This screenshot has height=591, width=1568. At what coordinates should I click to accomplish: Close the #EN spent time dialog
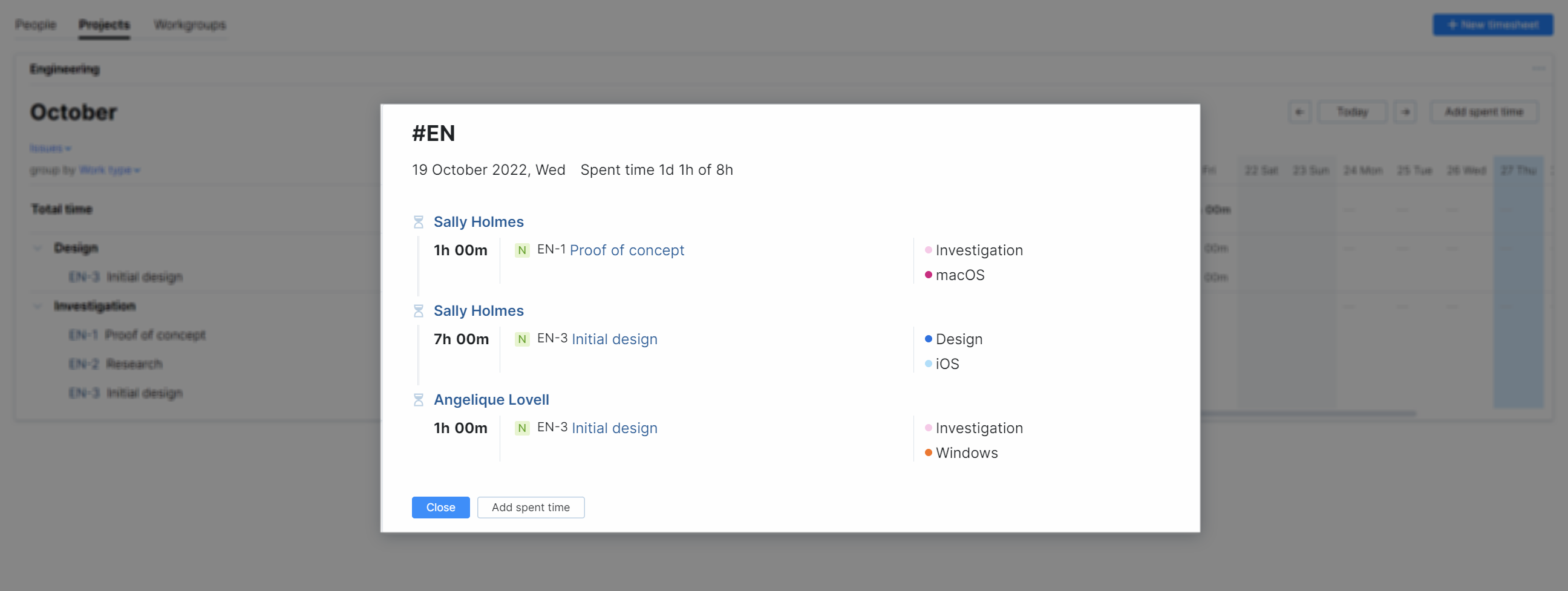[x=440, y=507]
